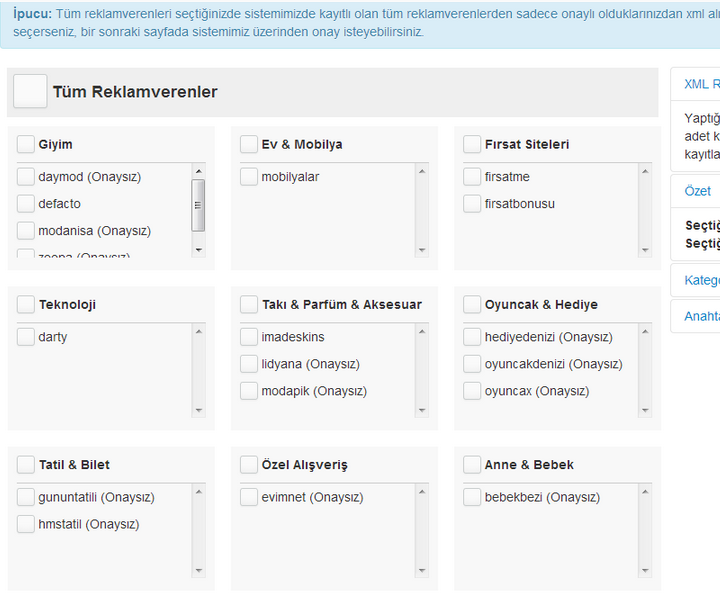Image resolution: width=720 pixels, height=593 pixels.
Task: Click the Tüm Reklamverenler heading
Action: click(x=135, y=92)
